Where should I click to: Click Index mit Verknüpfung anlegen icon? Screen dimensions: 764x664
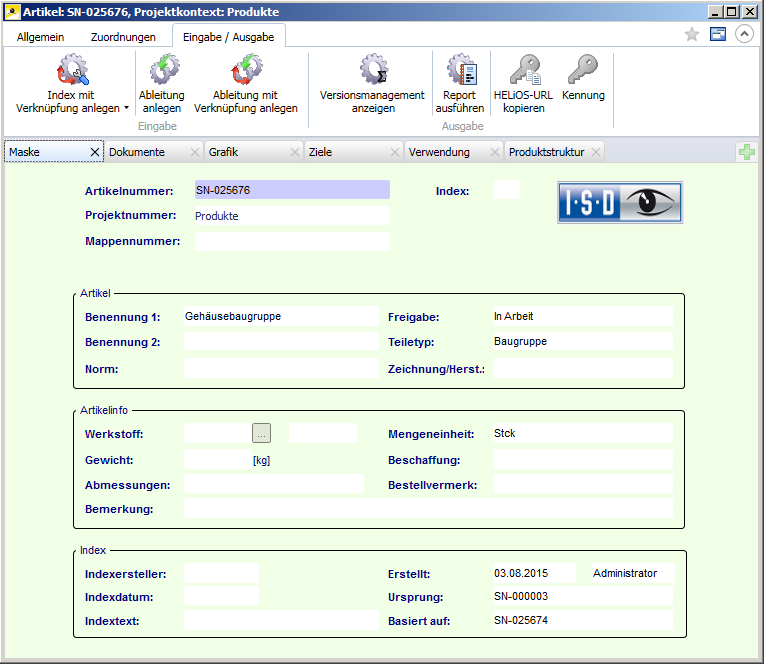pos(72,70)
